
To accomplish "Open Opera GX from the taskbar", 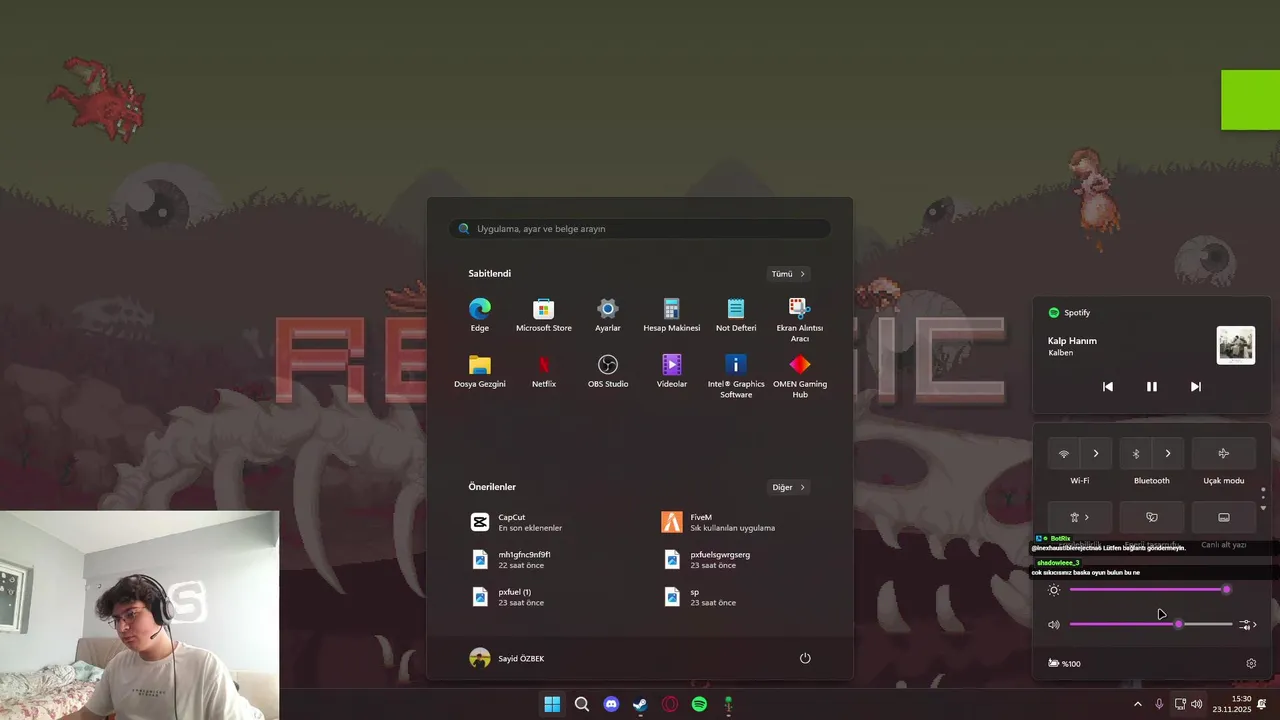I will coord(670,704).
